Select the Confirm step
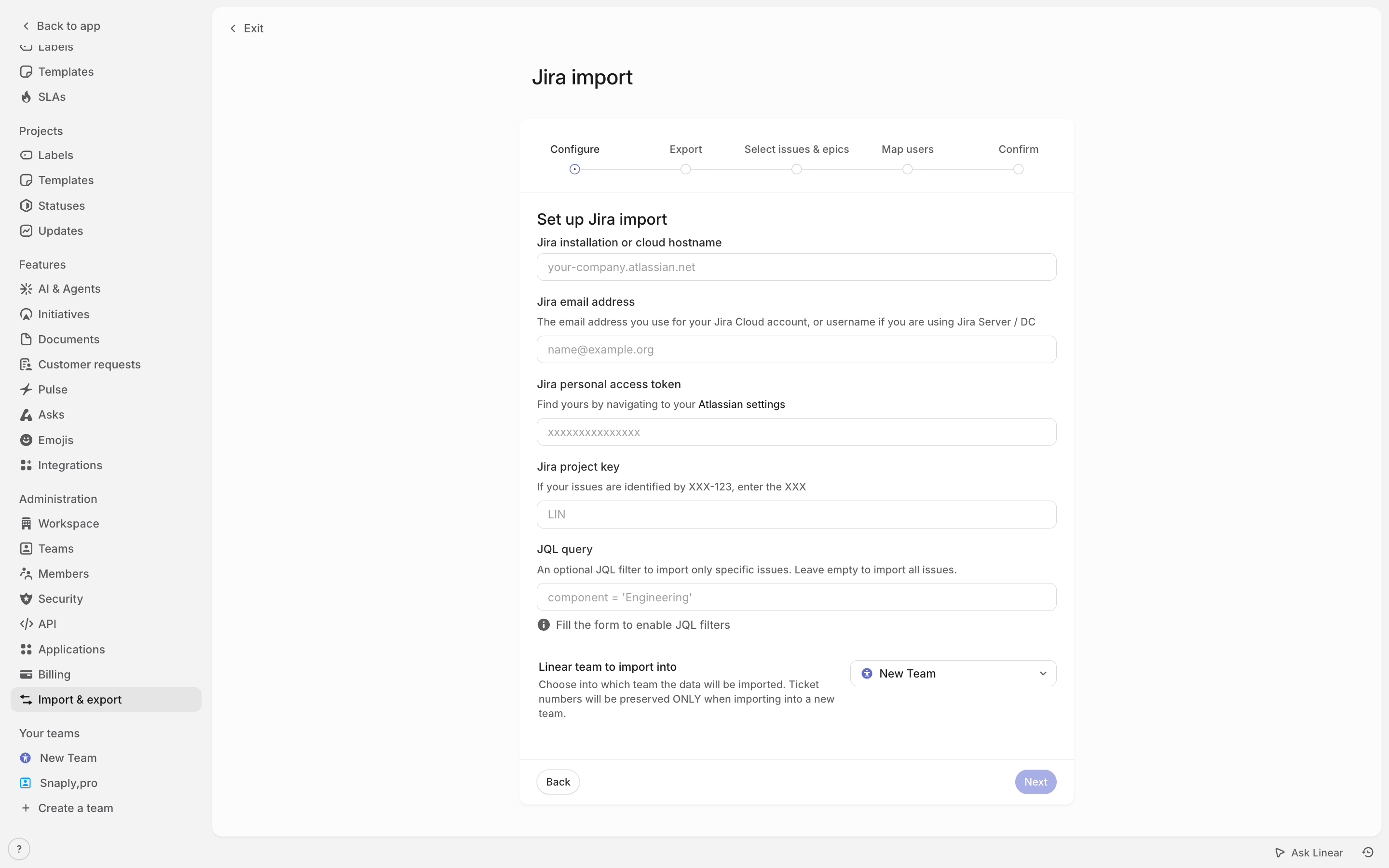1389x868 pixels. [1018, 159]
